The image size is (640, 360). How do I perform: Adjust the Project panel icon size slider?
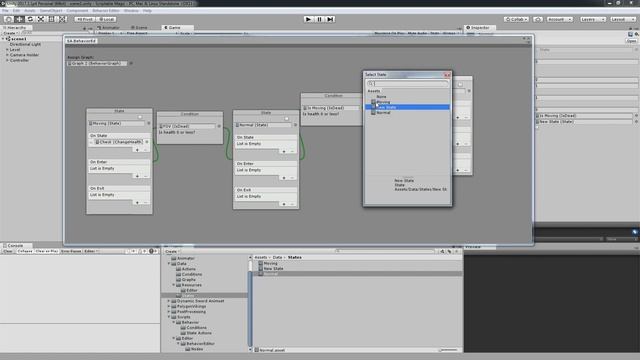[449, 350]
